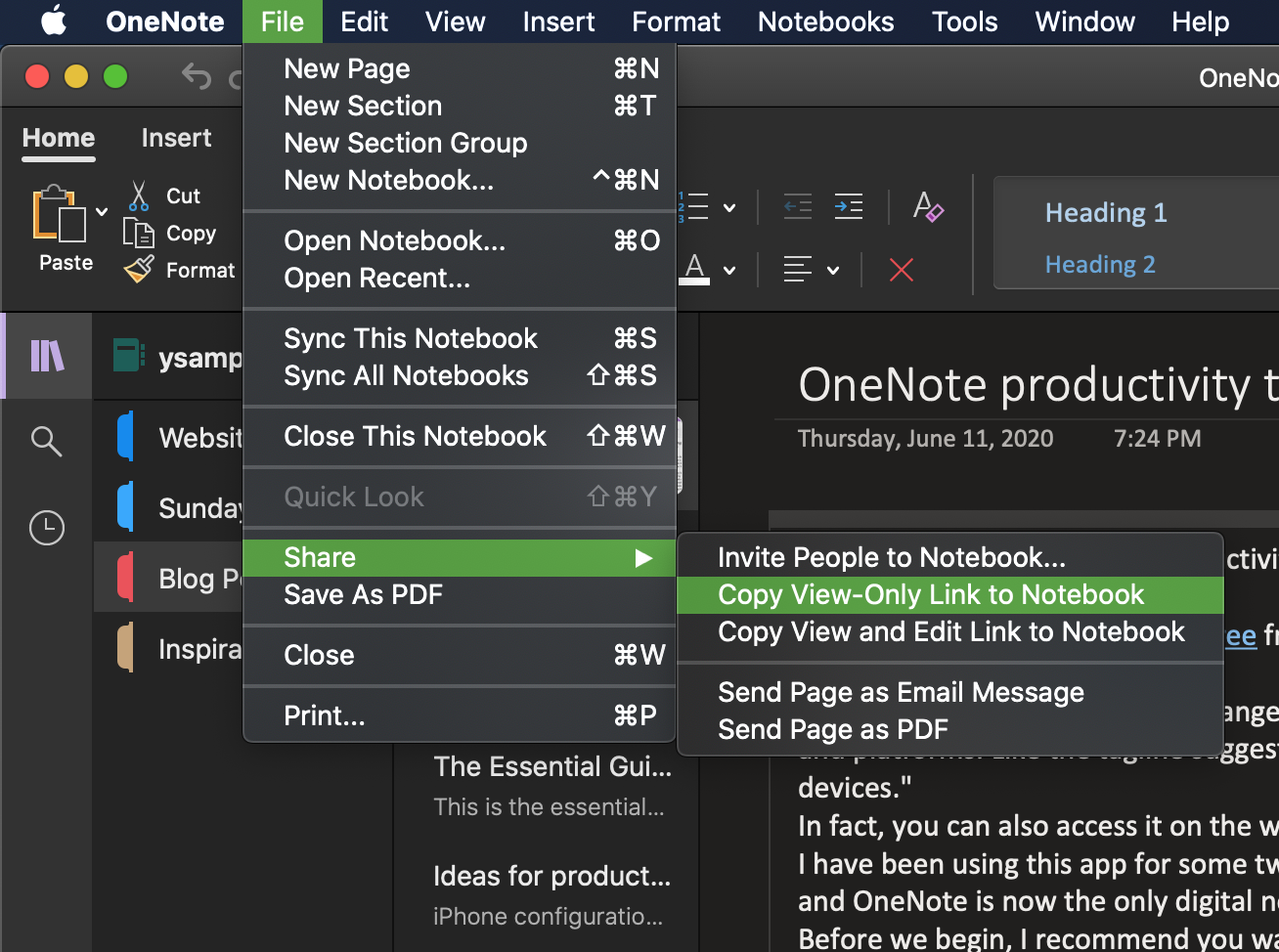1279x952 pixels.
Task: Choose Print... in File menu
Action: pyautogui.click(x=460, y=715)
